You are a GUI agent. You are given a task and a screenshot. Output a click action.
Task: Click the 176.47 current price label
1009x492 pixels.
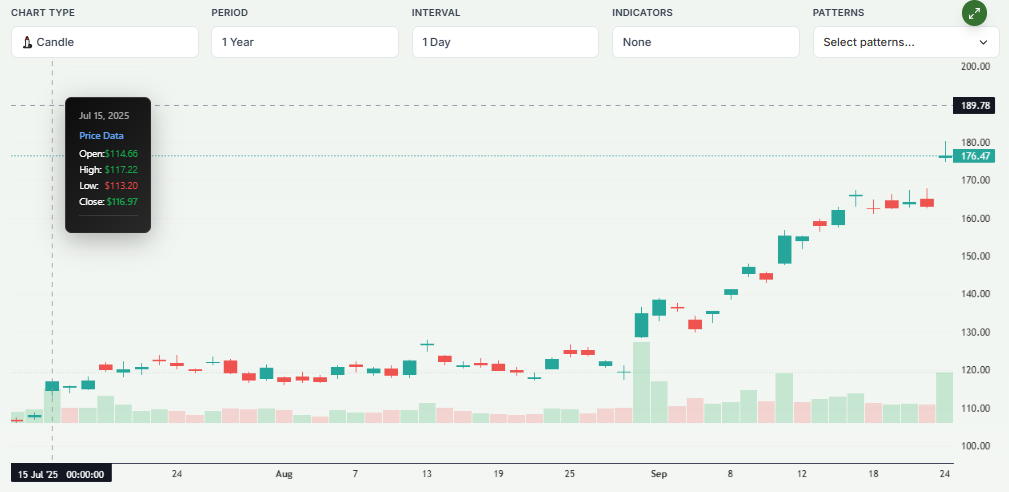click(975, 156)
